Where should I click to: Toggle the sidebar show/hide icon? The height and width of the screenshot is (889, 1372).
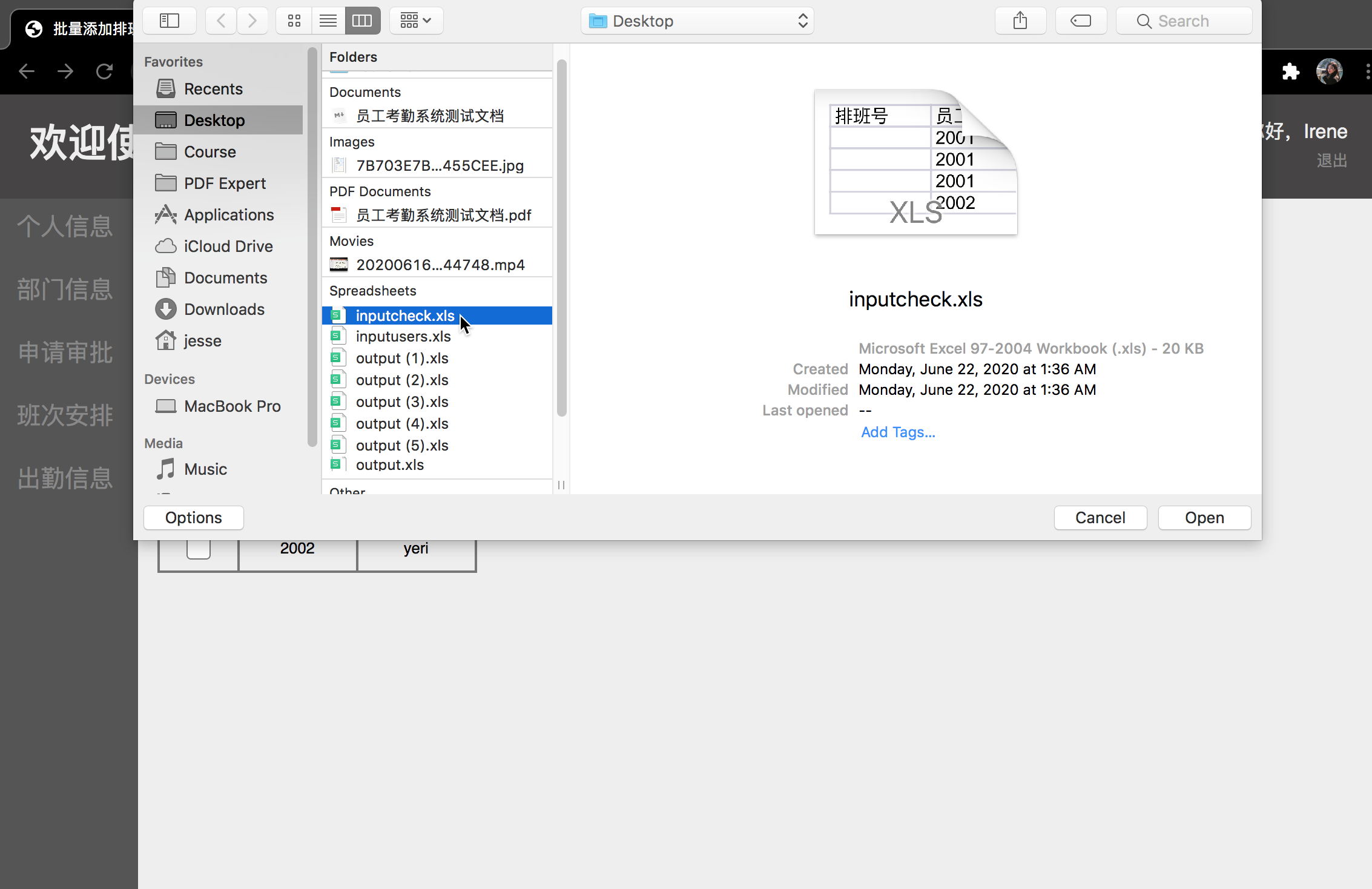[170, 21]
